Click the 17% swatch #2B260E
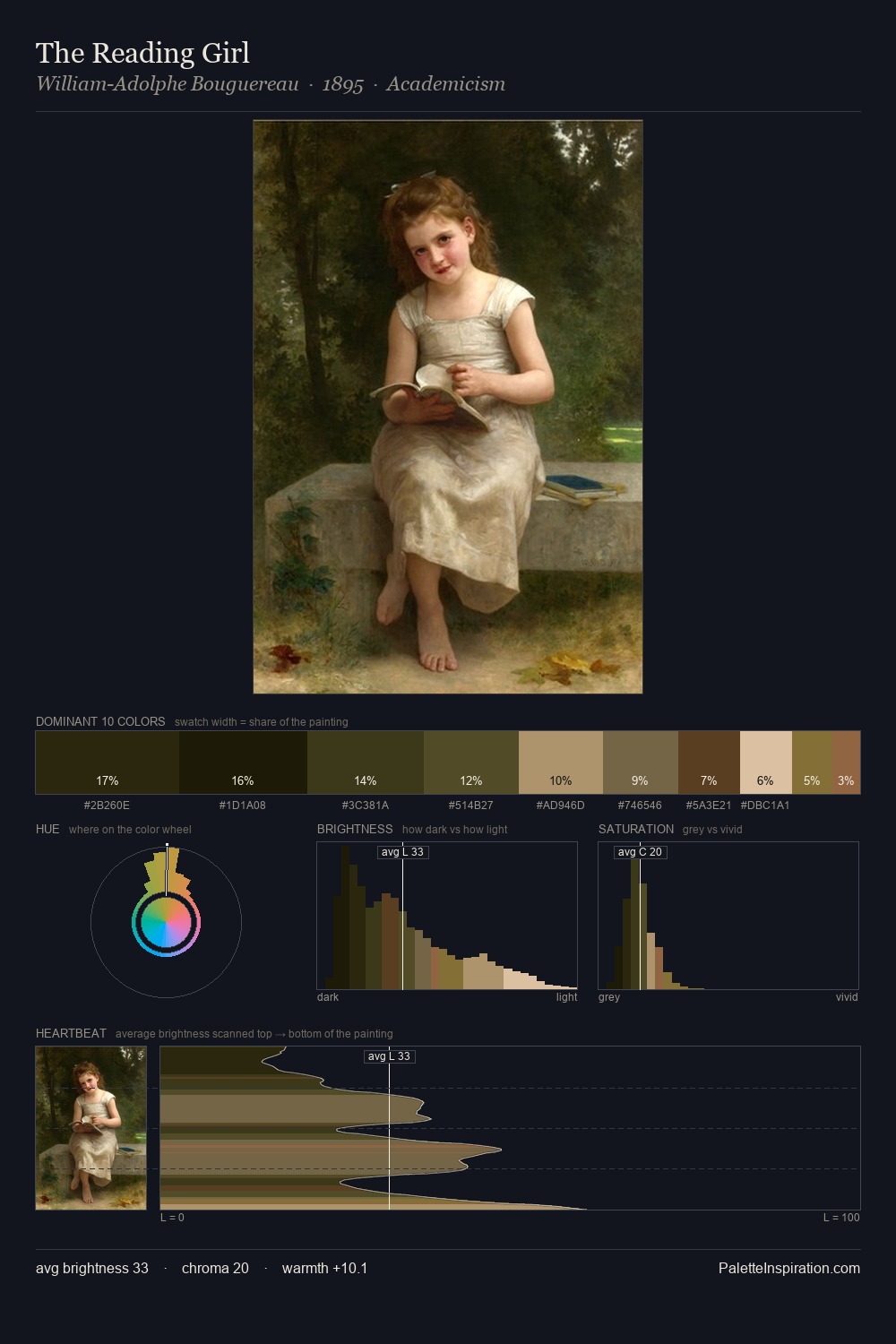 (108, 762)
